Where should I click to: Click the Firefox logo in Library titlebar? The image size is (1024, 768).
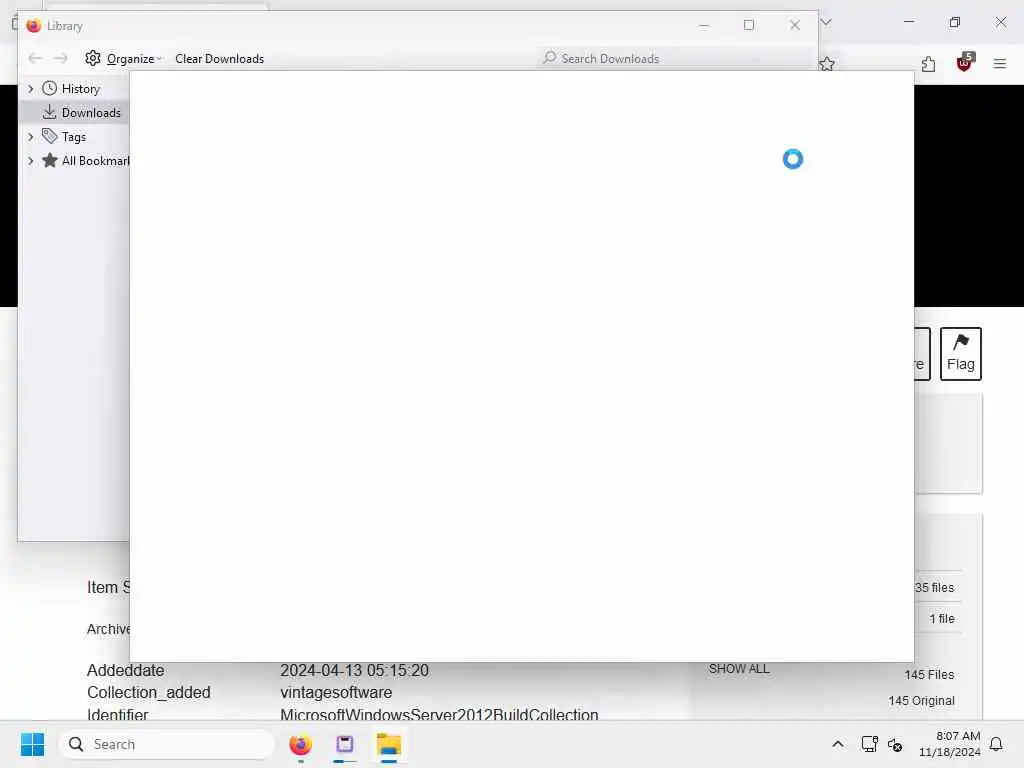click(34, 25)
